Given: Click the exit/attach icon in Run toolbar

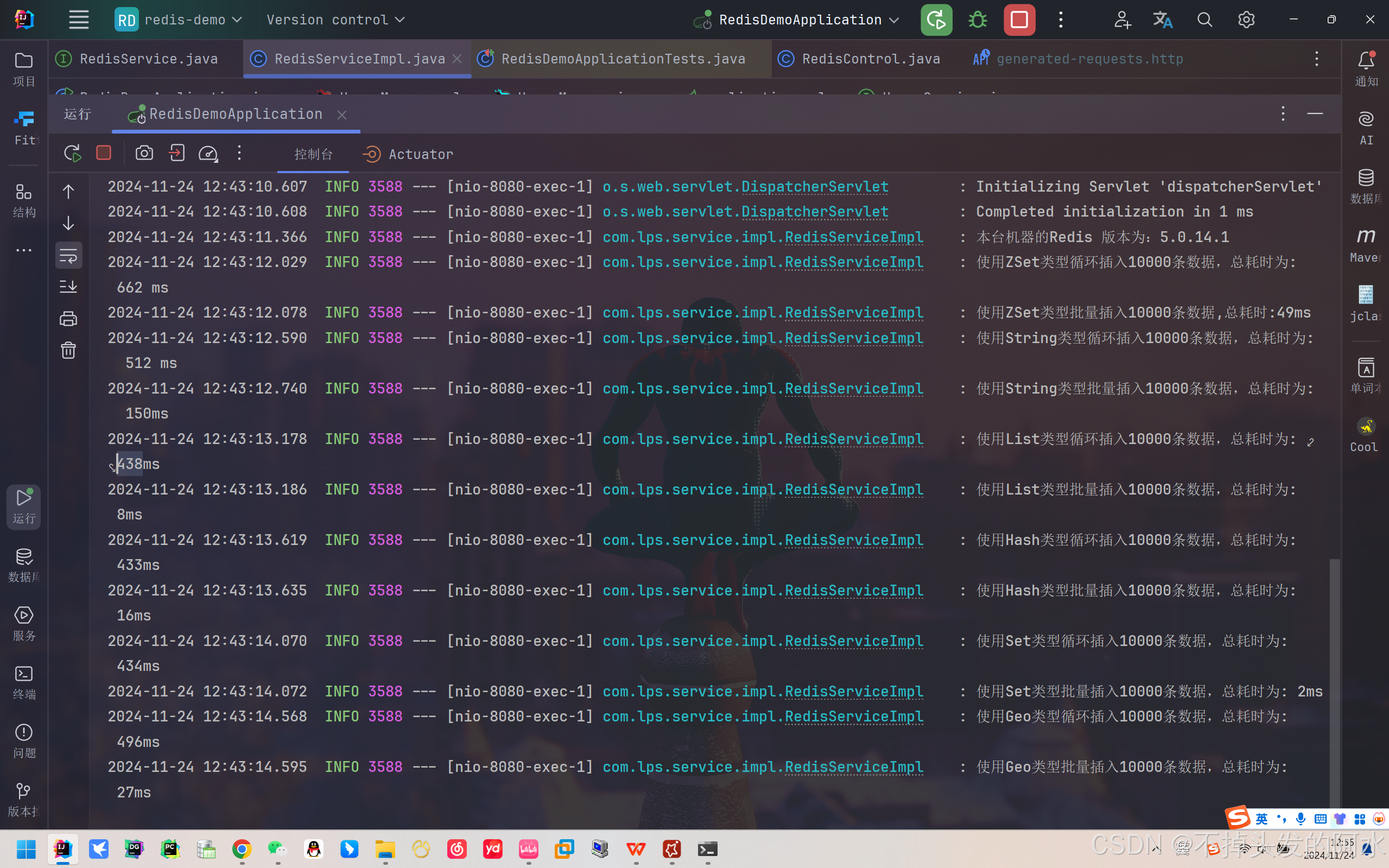Looking at the screenshot, I should (x=176, y=153).
